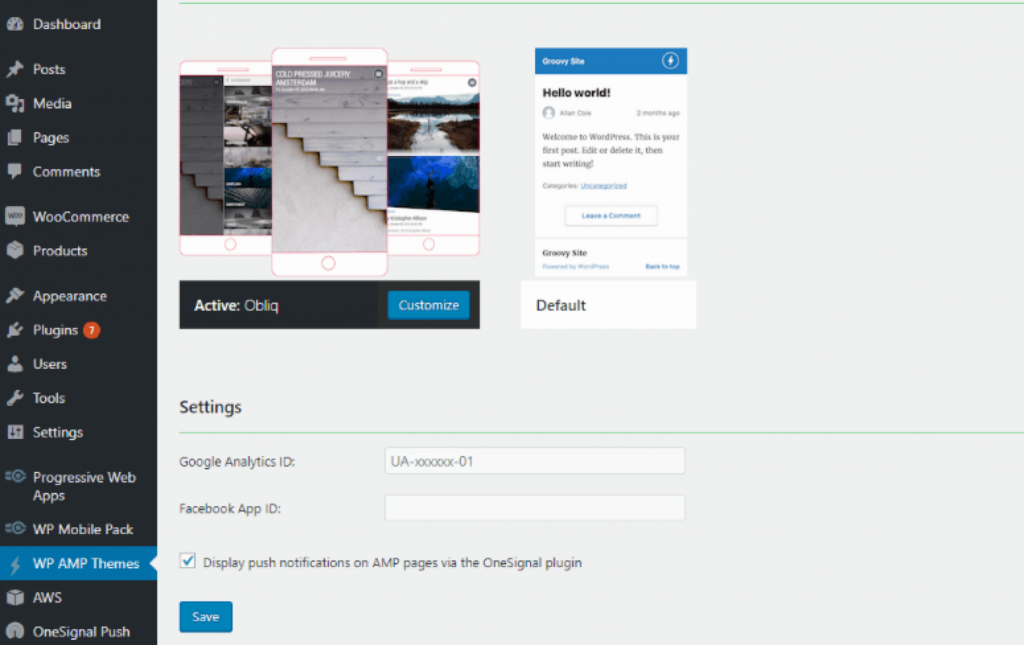This screenshot has height=645, width=1024.
Task: Select the Default theme preview thumbnail
Action: 611,162
